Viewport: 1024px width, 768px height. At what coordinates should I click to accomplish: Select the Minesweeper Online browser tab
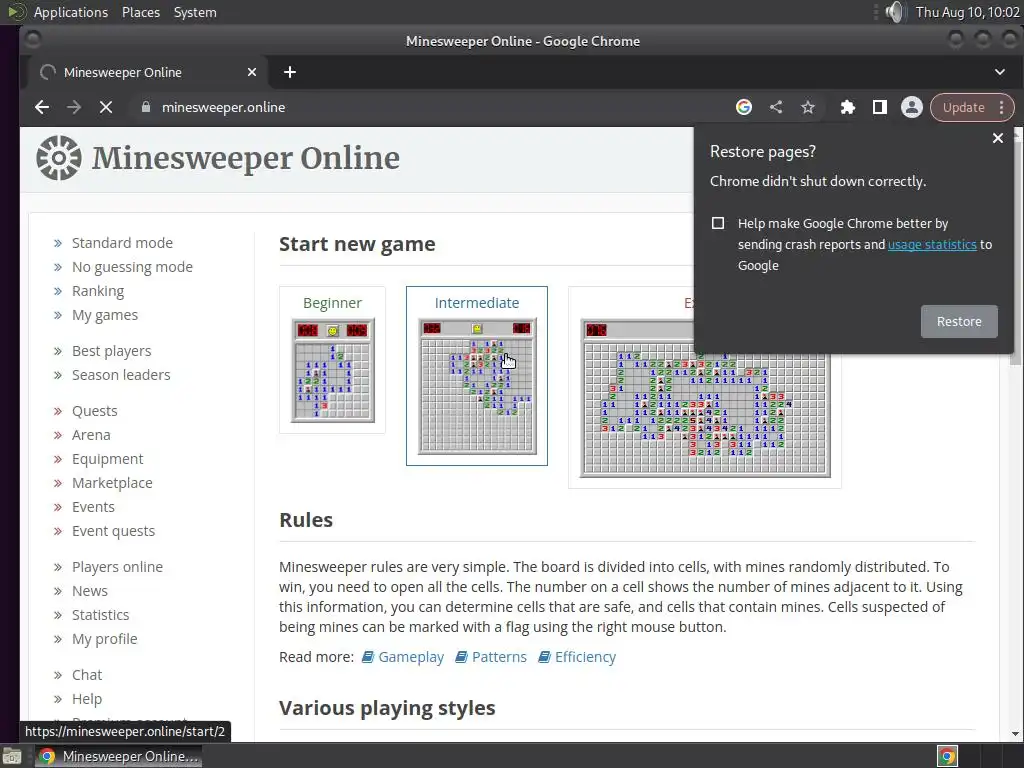[x=145, y=72]
